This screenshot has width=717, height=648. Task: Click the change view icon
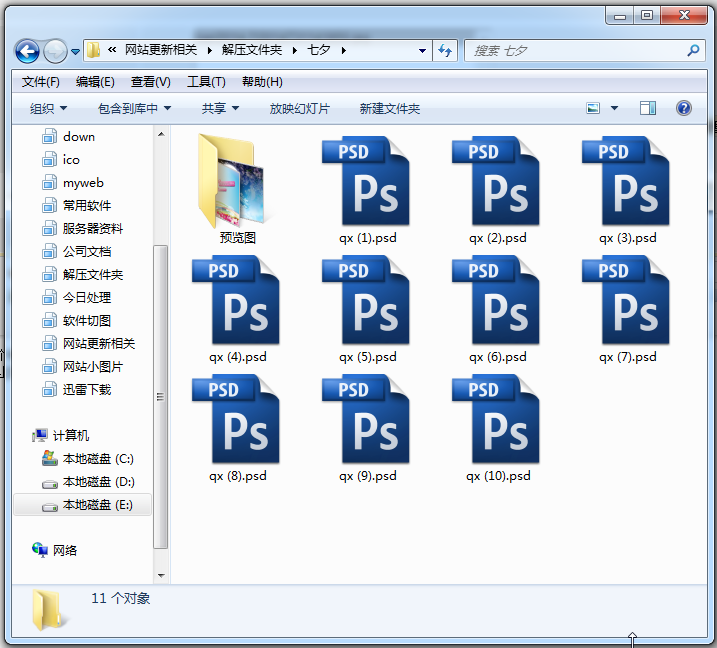tap(593, 108)
